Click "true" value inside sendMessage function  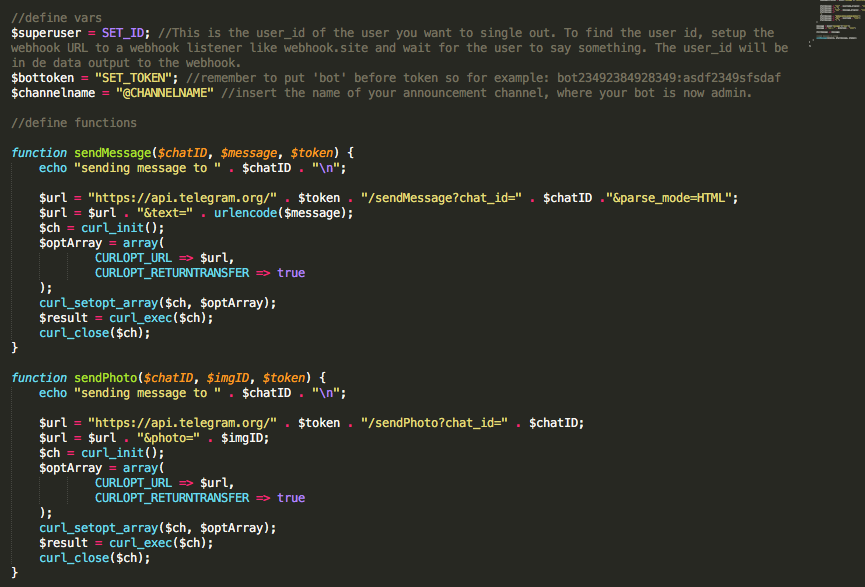pos(291,273)
